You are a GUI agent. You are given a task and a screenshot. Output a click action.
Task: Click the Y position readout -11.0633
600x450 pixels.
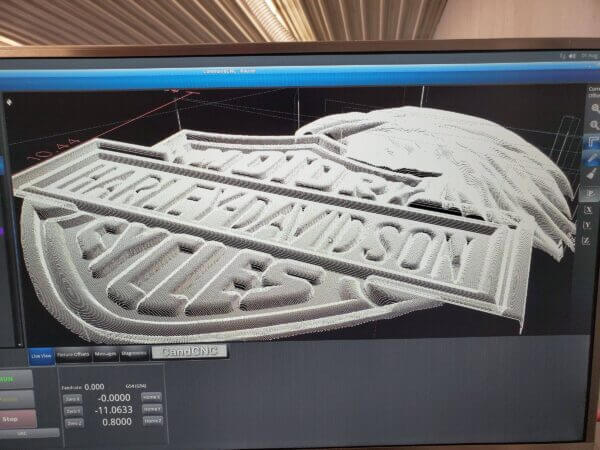click(114, 410)
